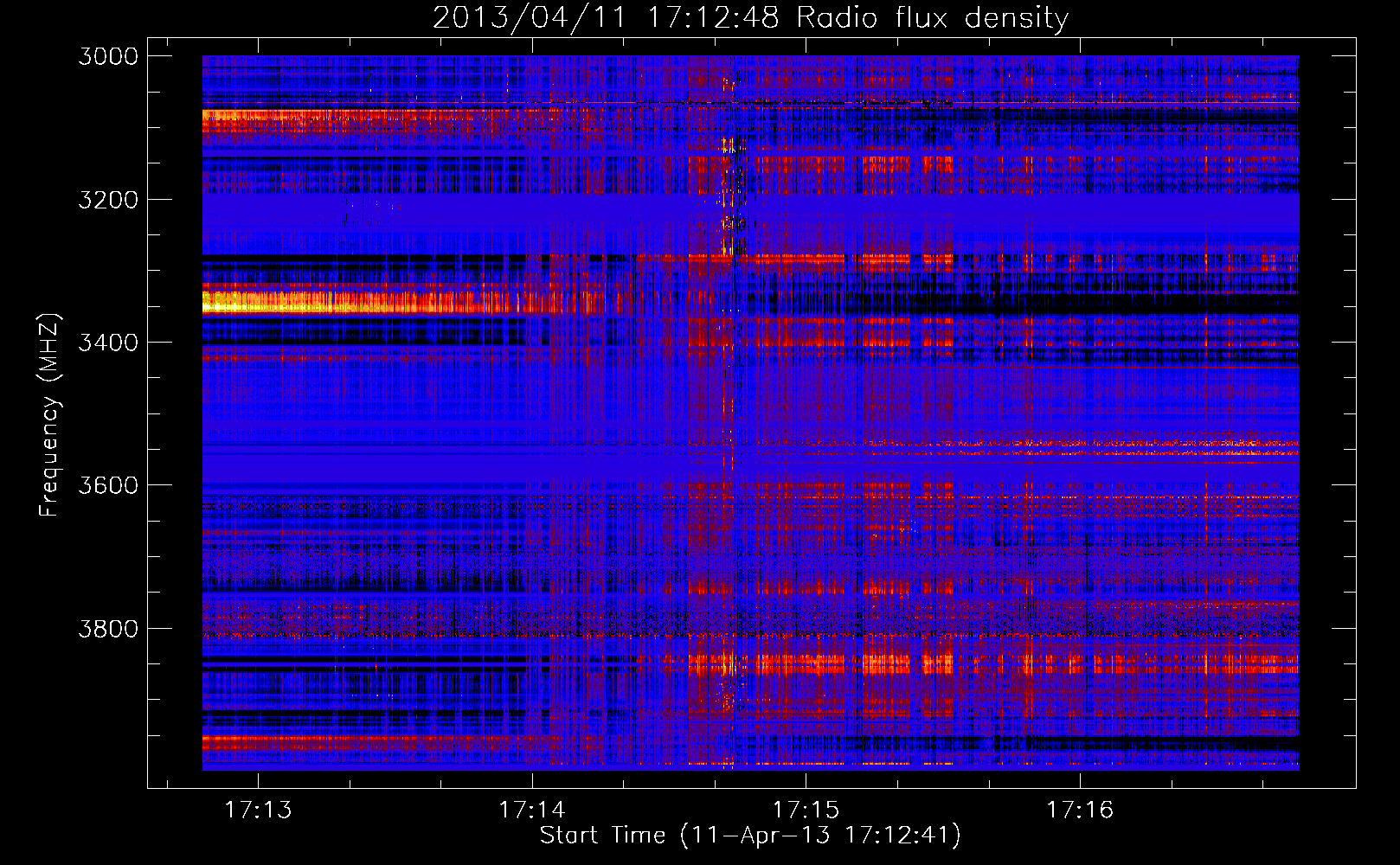The image size is (1400, 865).
Task: Click the 17:14 time axis label
Action: pos(531,810)
